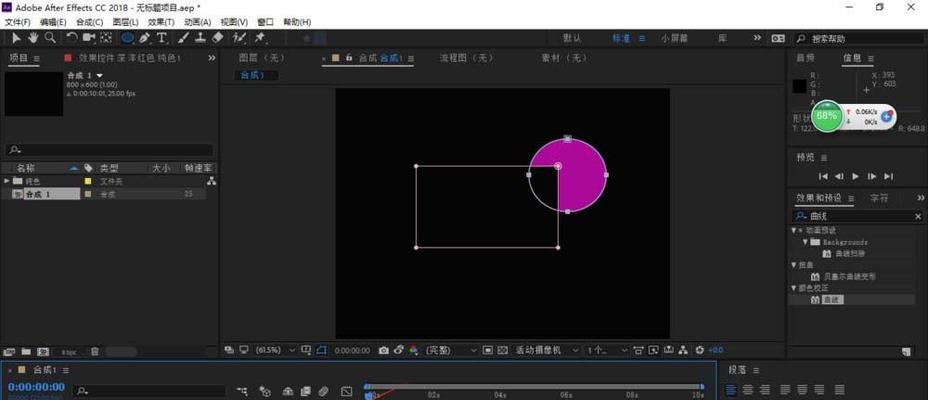Image resolution: width=928 pixels, height=400 pixels.
Task: Open project flowchart view icon
Action: pyautogui.click(x=211, y=182)
